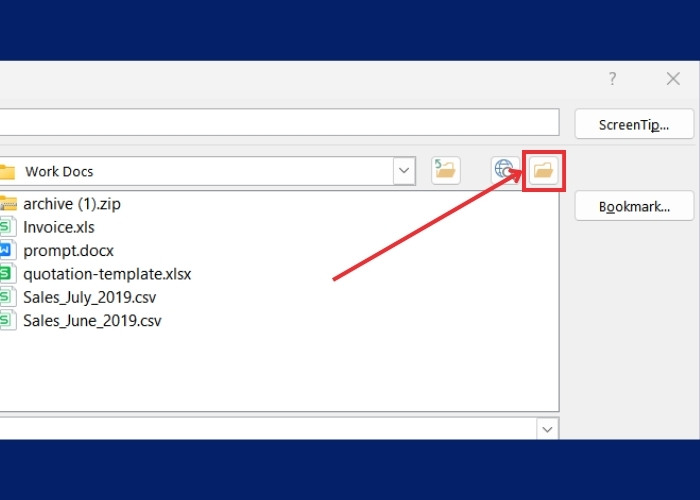
Task: Click the Up One Folder icon
Action: click(446, 171)
